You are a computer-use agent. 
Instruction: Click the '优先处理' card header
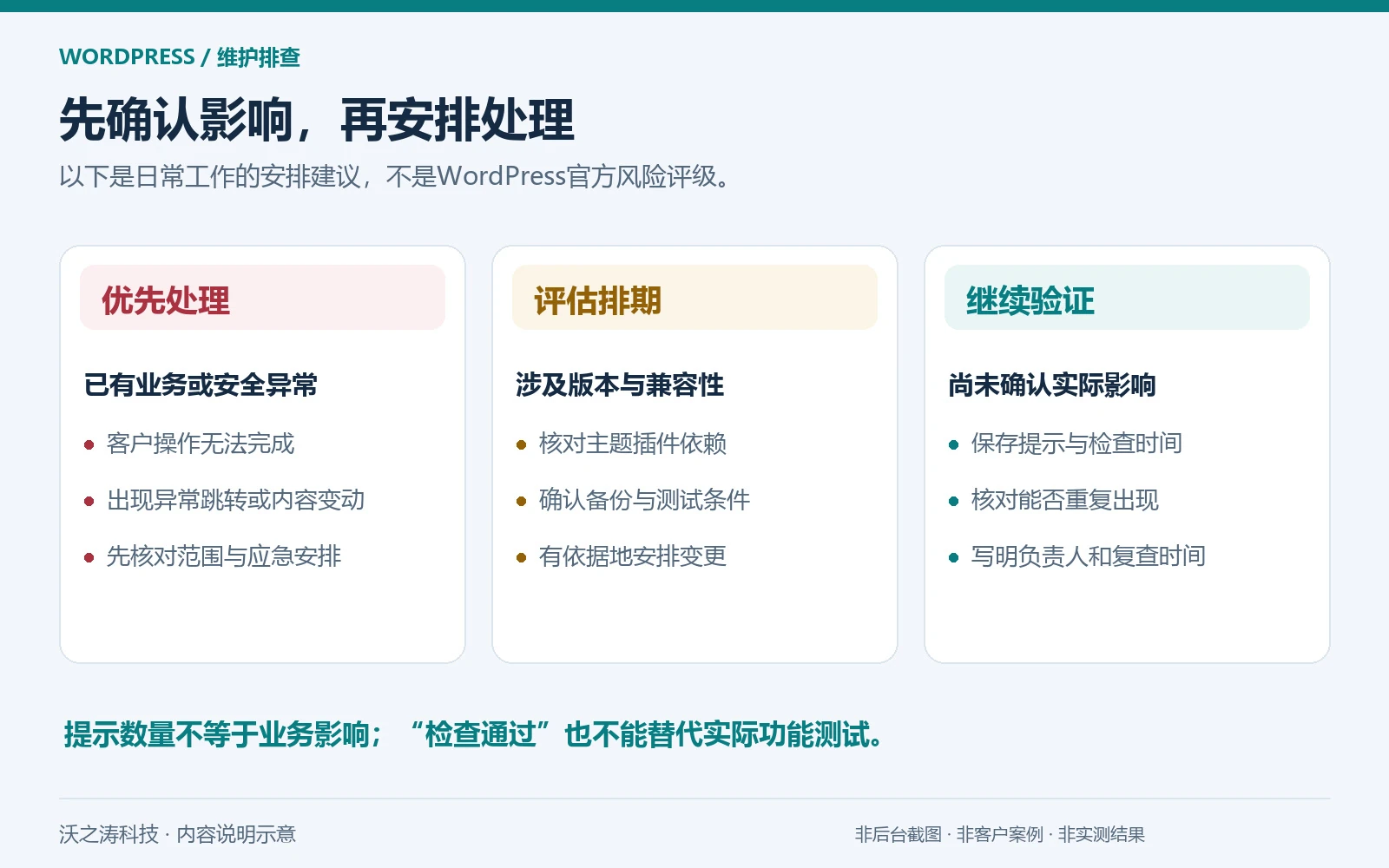(x=262, y=298)
